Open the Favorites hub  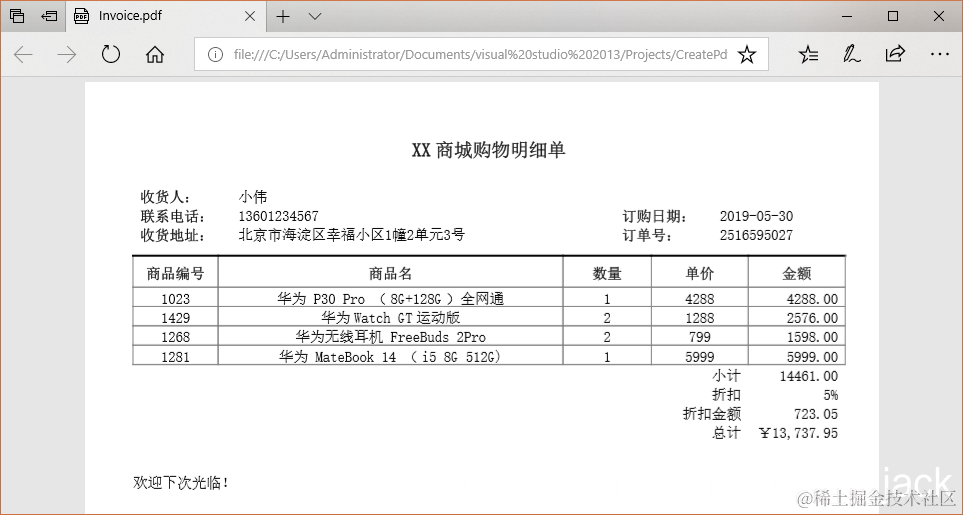(x=808, y=55)
